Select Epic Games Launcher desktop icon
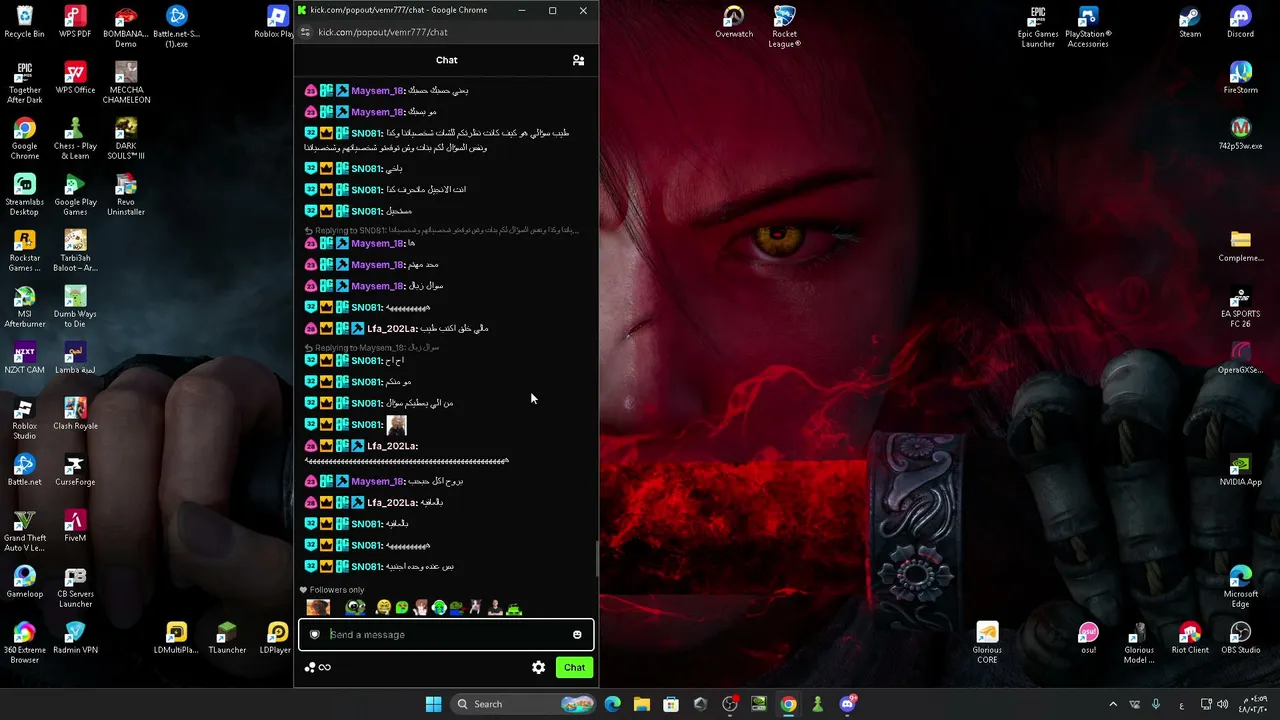Screen dimensions: 1280x720 (x=1038, y=26)
